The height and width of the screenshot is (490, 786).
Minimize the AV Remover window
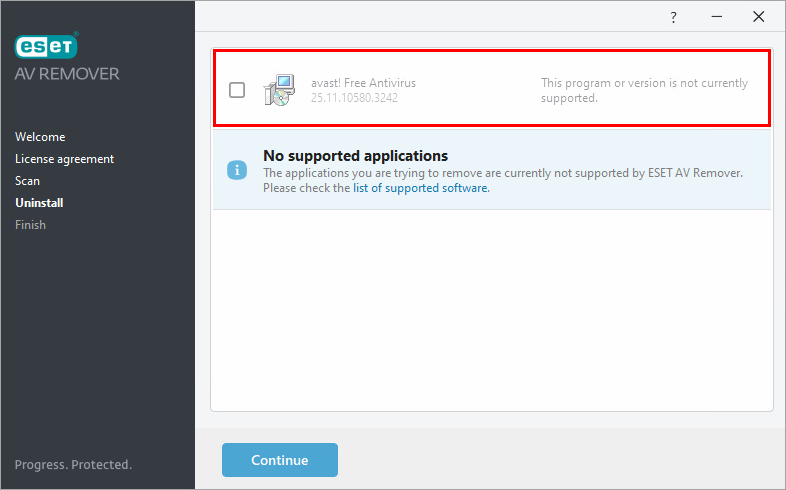716,17
